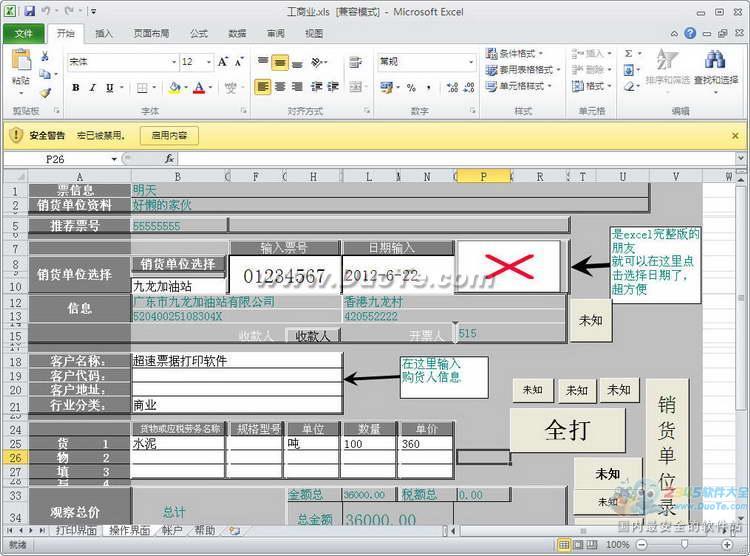Apply Percent Style formatting
The image size is (750, 556).
(411, 88)
